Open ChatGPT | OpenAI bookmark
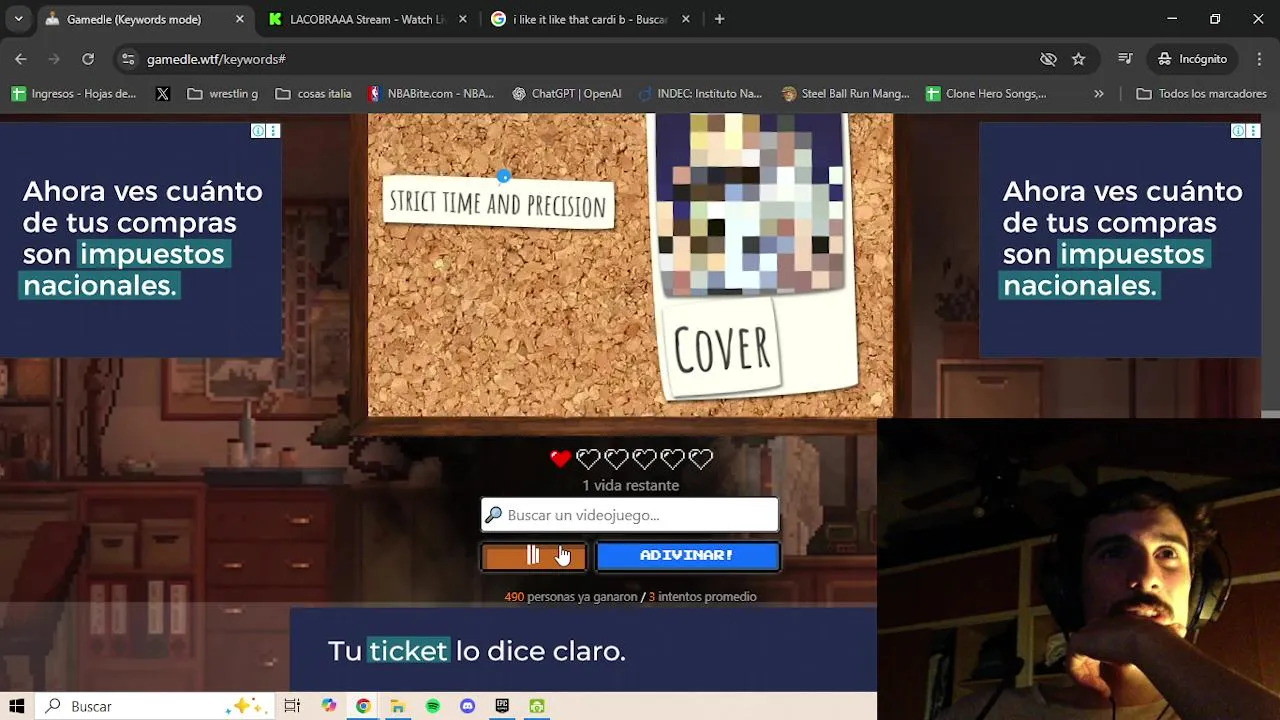 tap(566, 94)
